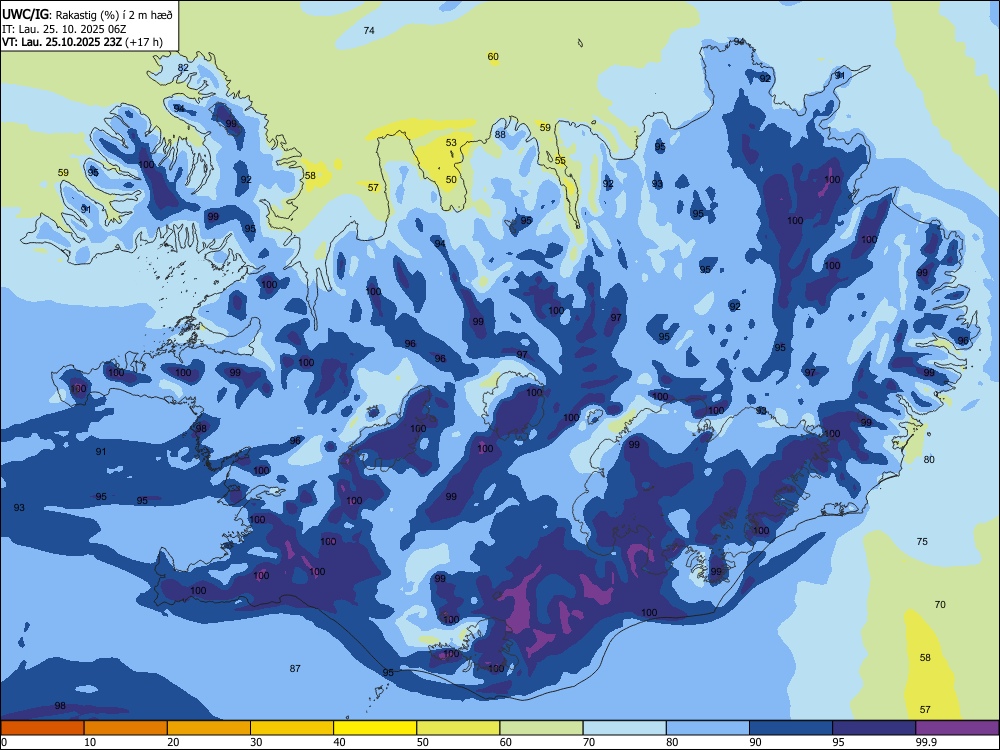Click the humidity value '87' on the map
1000x750 pixels.
click(295, 668)
